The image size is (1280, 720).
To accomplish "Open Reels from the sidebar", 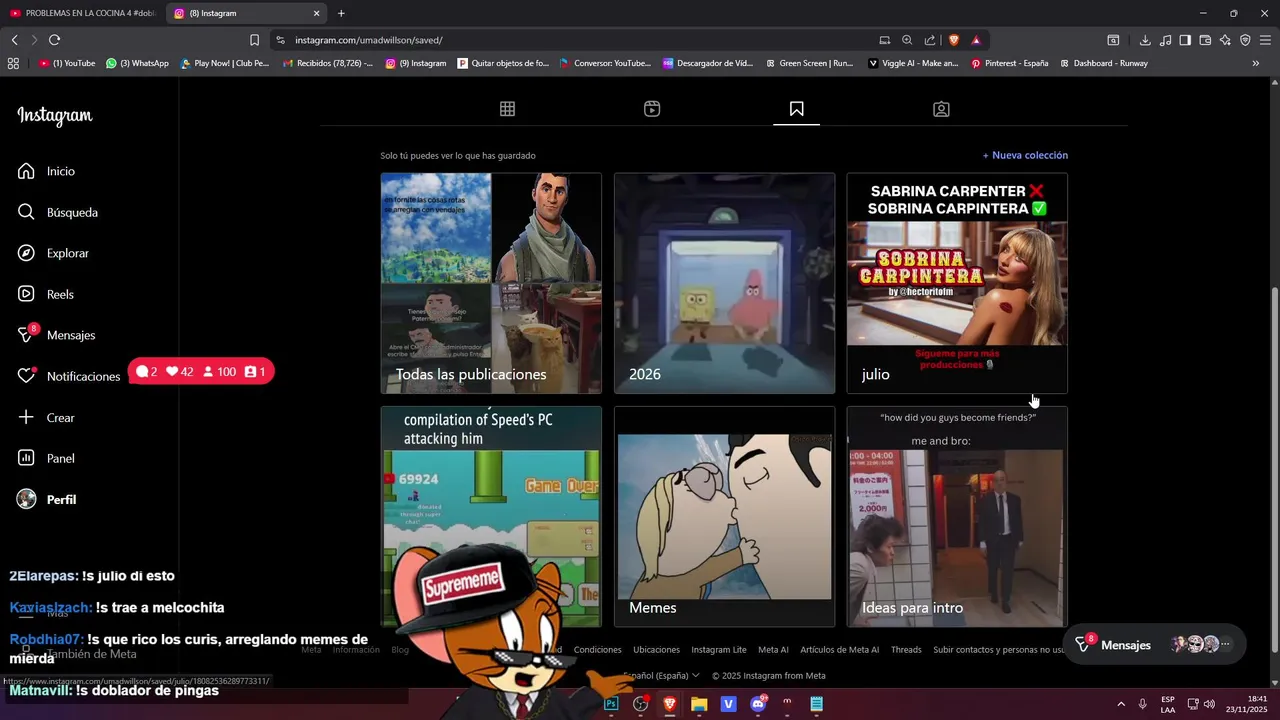I will click(x=46, y=294).
